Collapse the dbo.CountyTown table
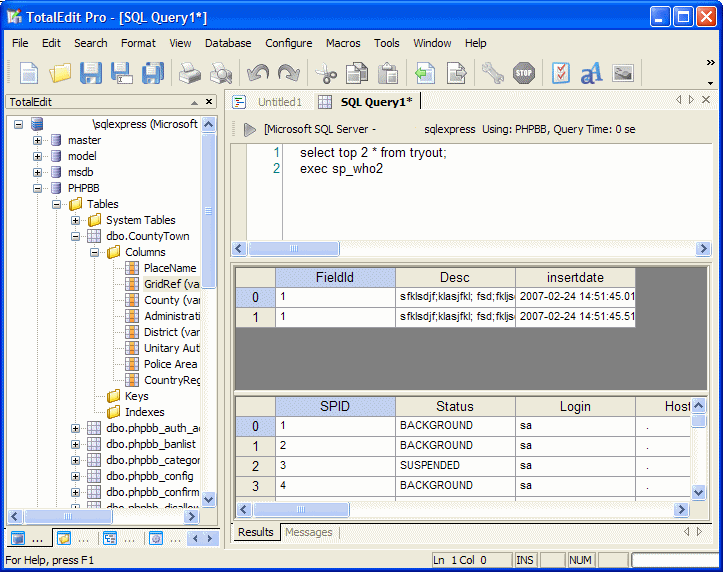The width and height of the screenshot is (723, 572). [75, 236]
